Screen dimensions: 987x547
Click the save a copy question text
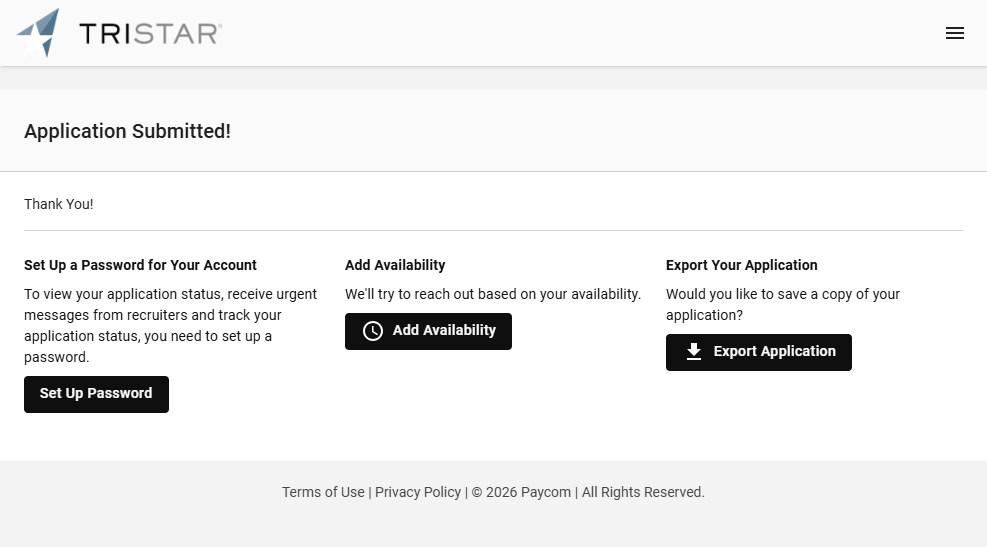coord(782,304)
